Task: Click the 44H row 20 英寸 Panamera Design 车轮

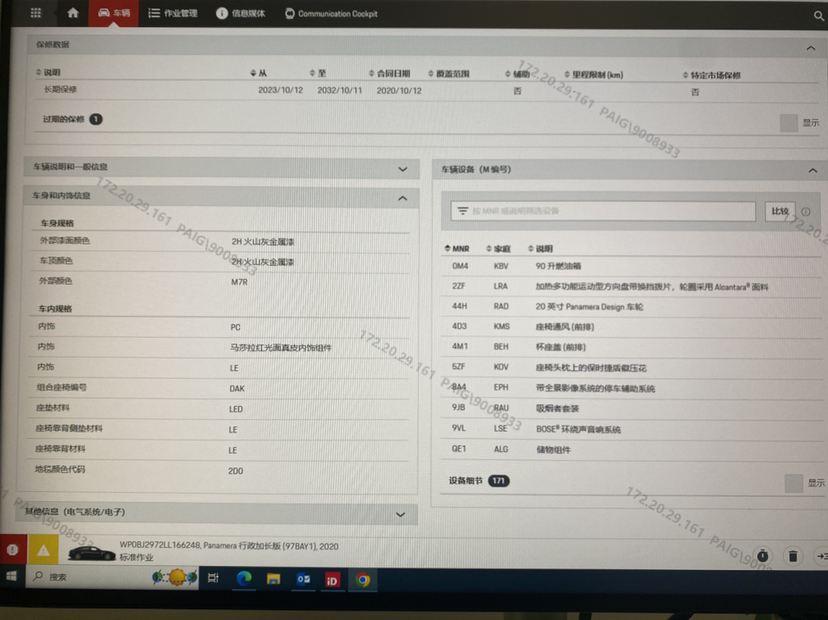Action: pyautogui.click(x=631, y=306)
